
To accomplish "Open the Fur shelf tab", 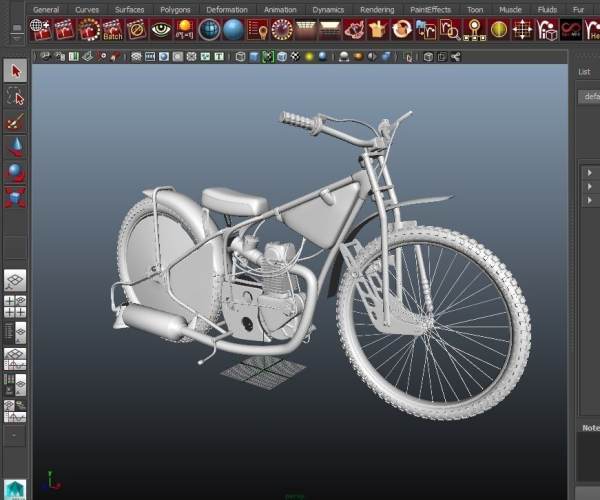I will pos(579,10).
